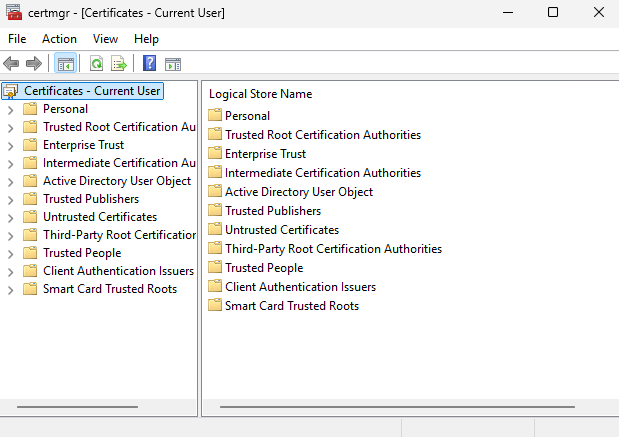Click folder icon of Trusted People in right pane
The image size is (619, 437).
pyautogui.click(x=215, y=267)
